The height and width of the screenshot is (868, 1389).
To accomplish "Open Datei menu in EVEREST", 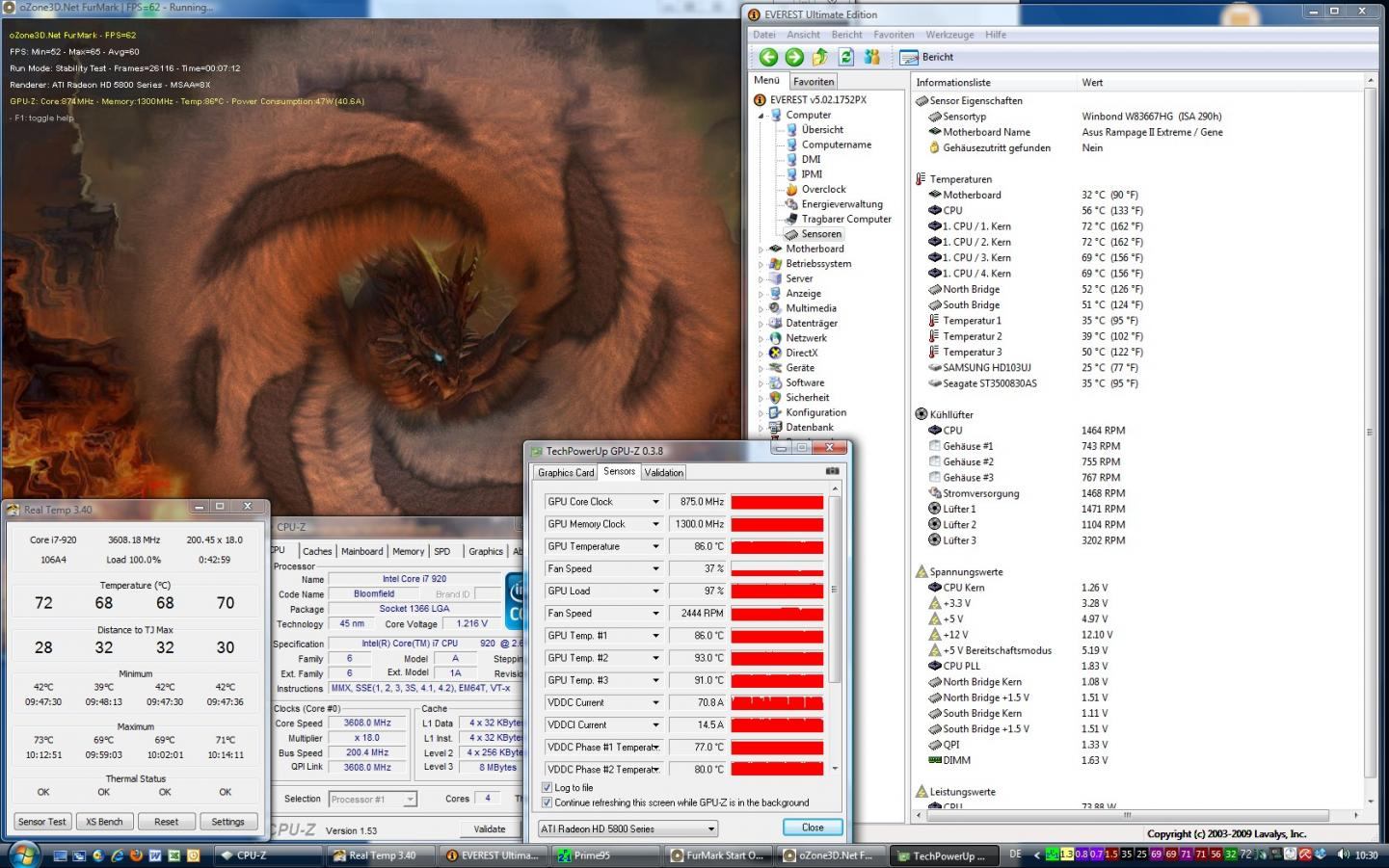I will [764, 35].
